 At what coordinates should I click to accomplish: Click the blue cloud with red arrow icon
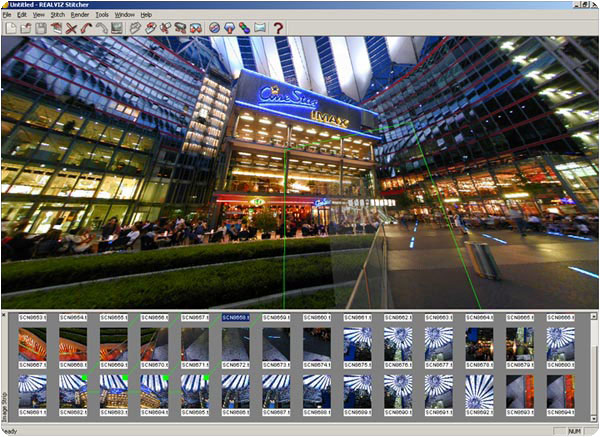[229, 28]
